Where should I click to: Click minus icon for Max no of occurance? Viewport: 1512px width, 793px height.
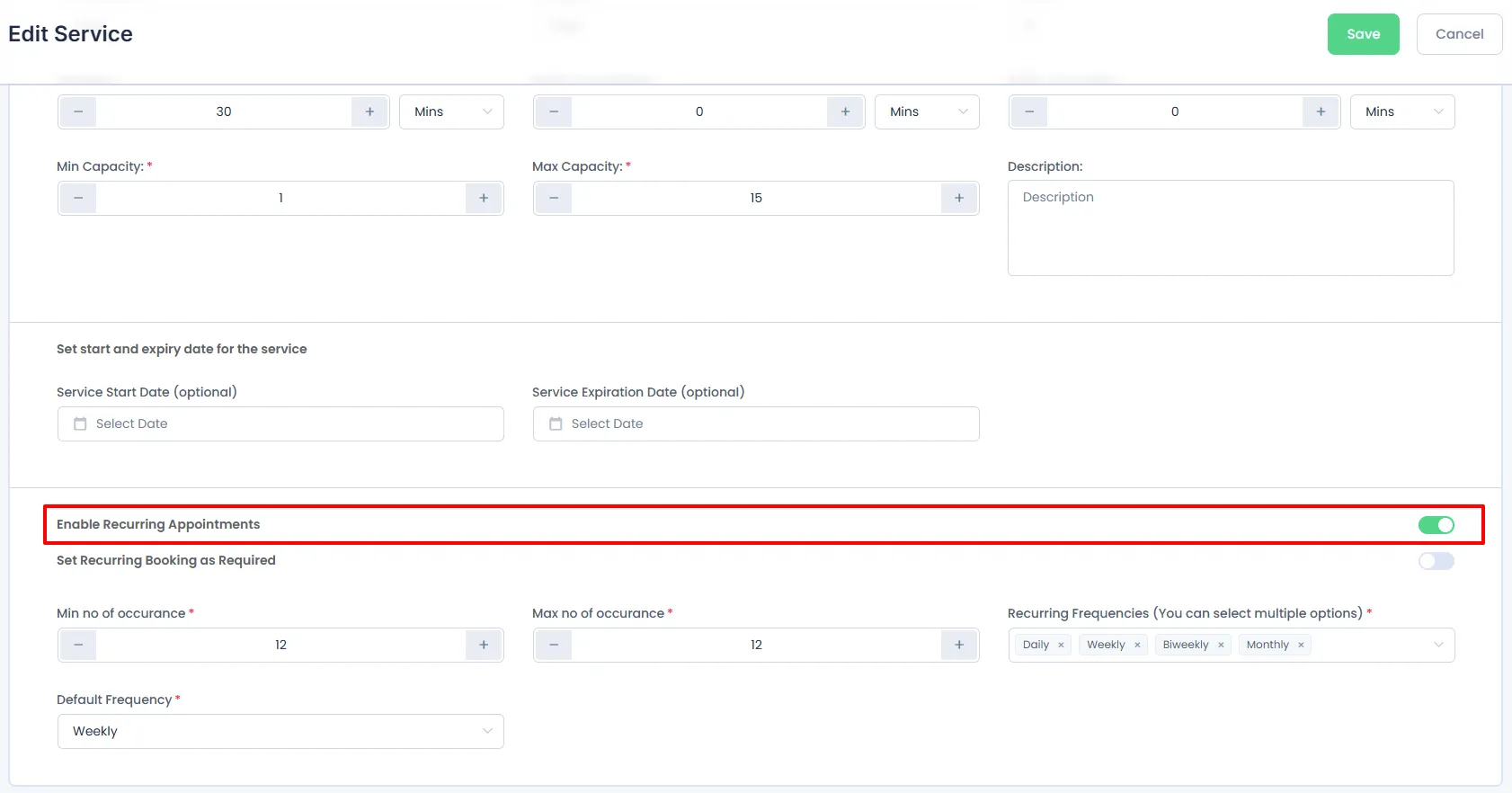[554, 645]
